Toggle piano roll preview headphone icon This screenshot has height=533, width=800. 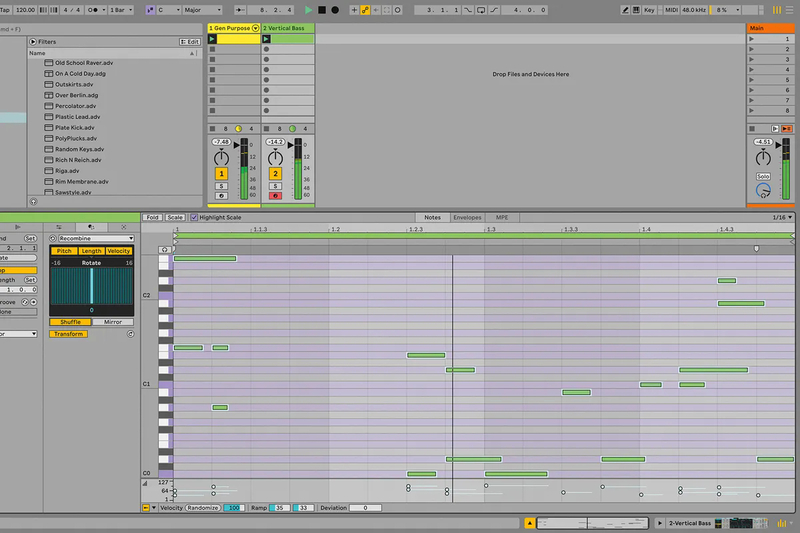coord(164,250)
